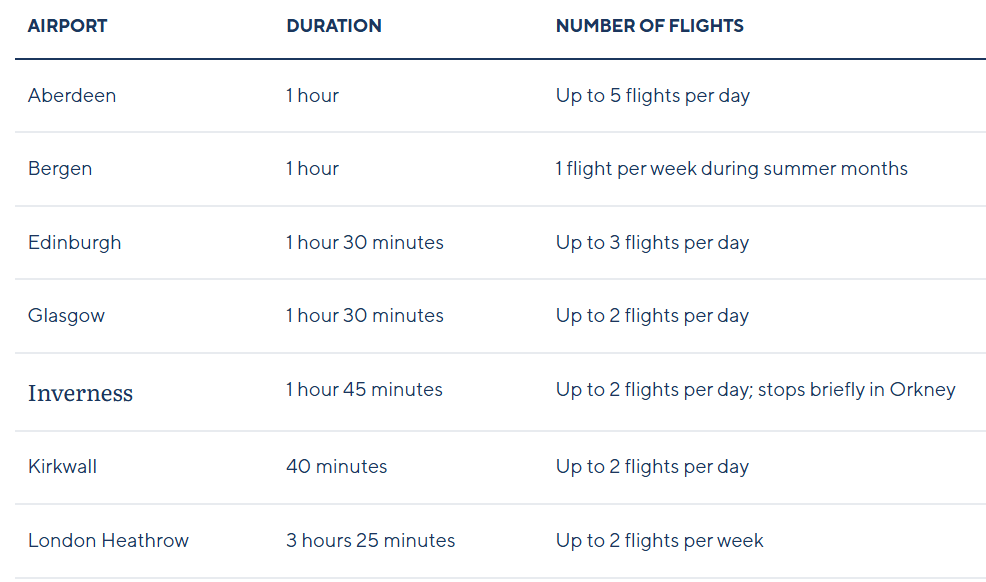Click the Up to 2 flights per week cell
Viewport: 986px width, 582px height.
pos(659,541)
